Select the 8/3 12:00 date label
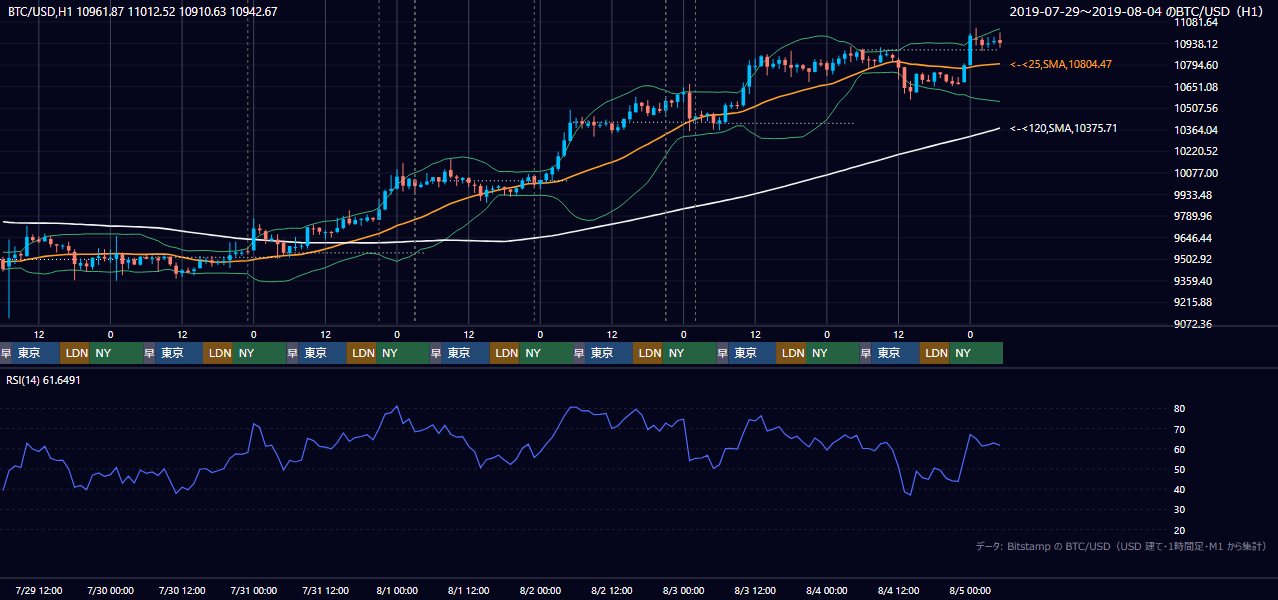Image resolution: width=1278 pixels, height=600 pixels. [x=755, y=590]
